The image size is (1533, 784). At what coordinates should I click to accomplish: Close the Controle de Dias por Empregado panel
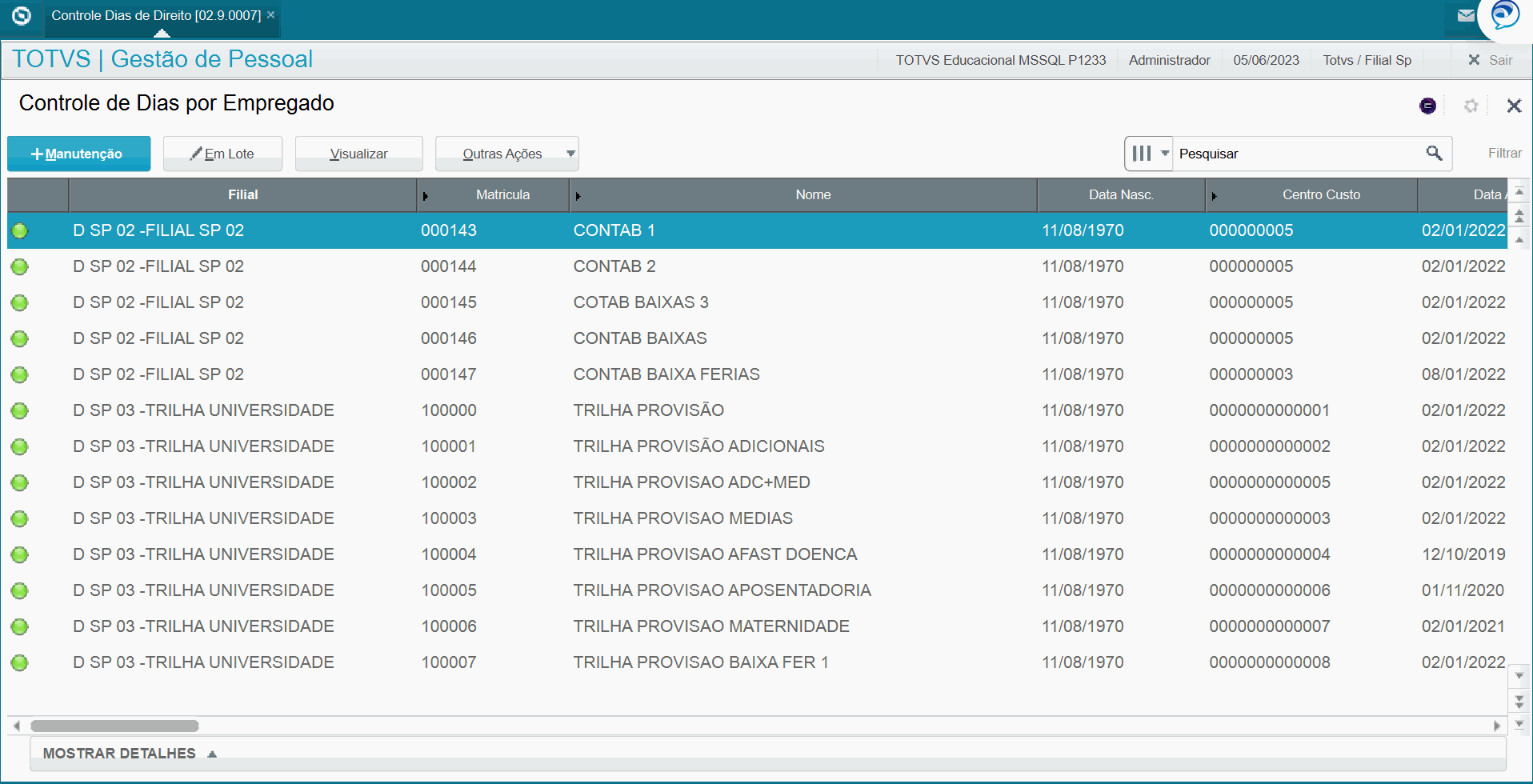click(1514, 106)
